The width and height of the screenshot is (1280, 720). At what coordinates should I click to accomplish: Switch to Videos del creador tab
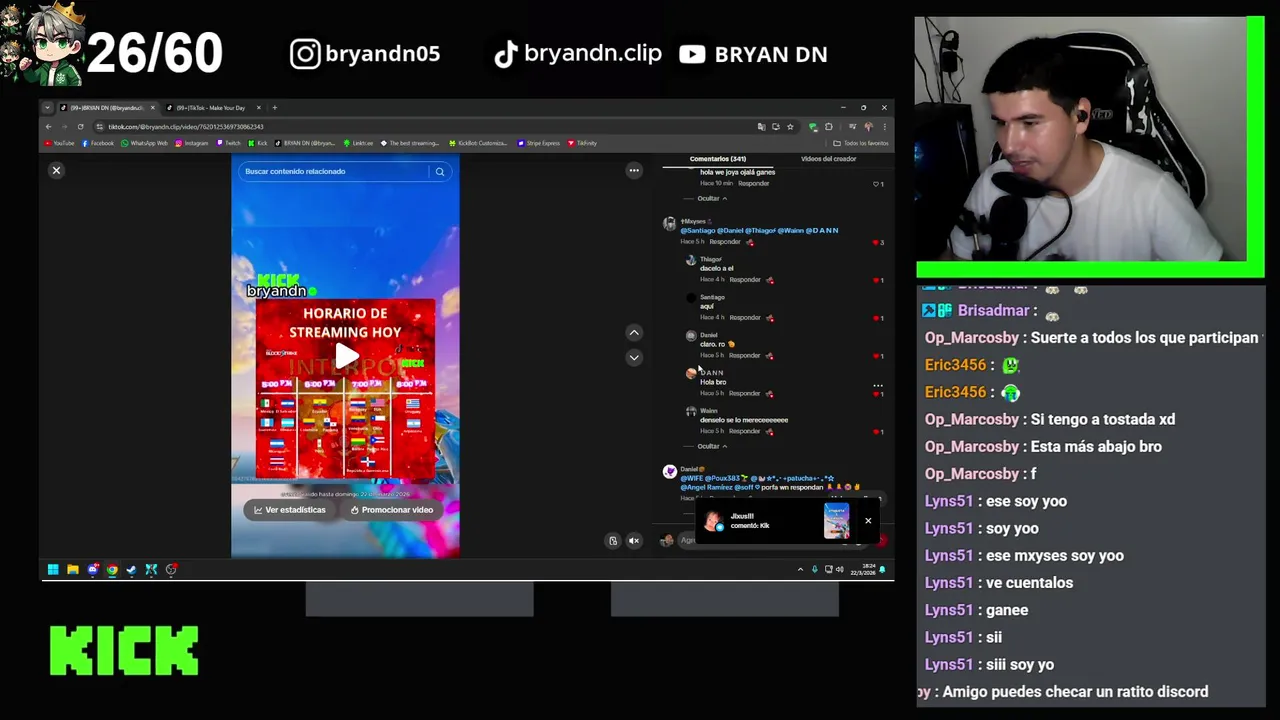point(828,159)
